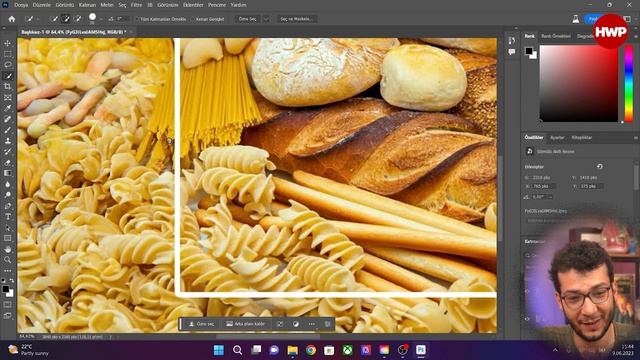Select the Frame tool
This screenshot has height=360, width=640.
click(8, 98)
